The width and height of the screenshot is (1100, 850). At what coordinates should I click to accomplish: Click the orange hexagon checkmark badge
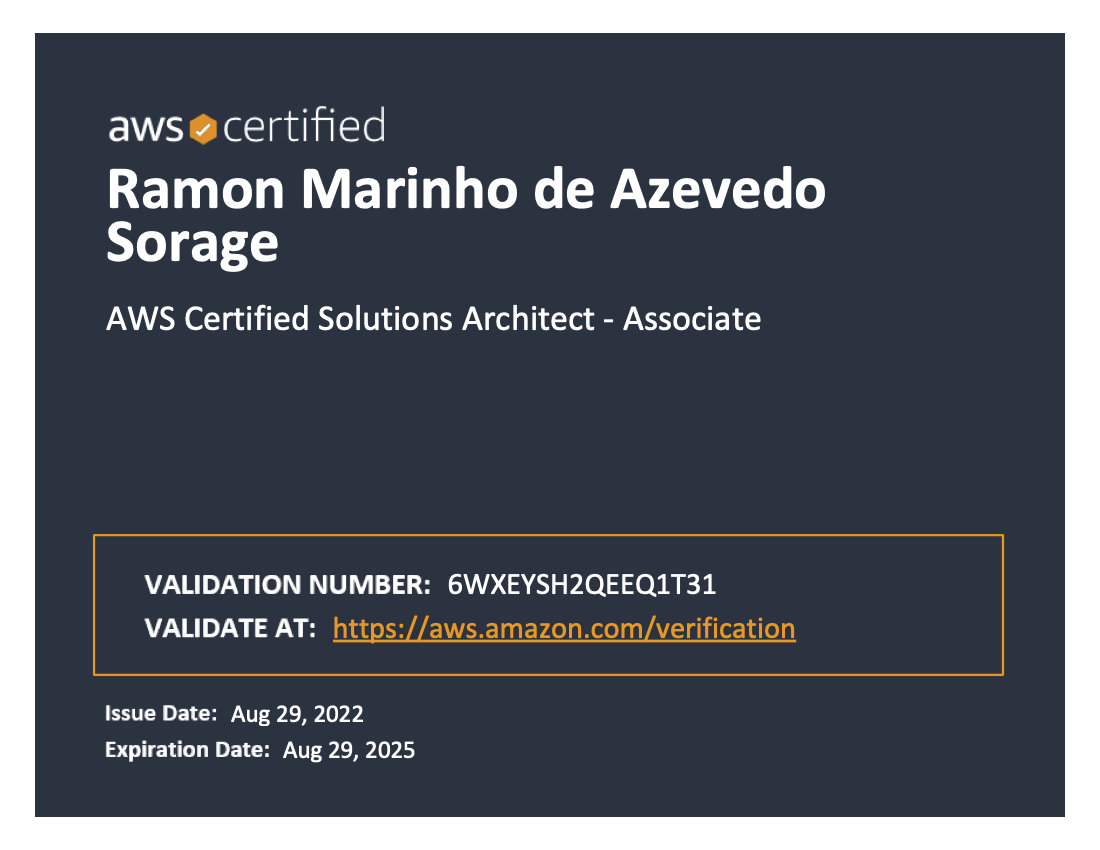pos(203,129)
